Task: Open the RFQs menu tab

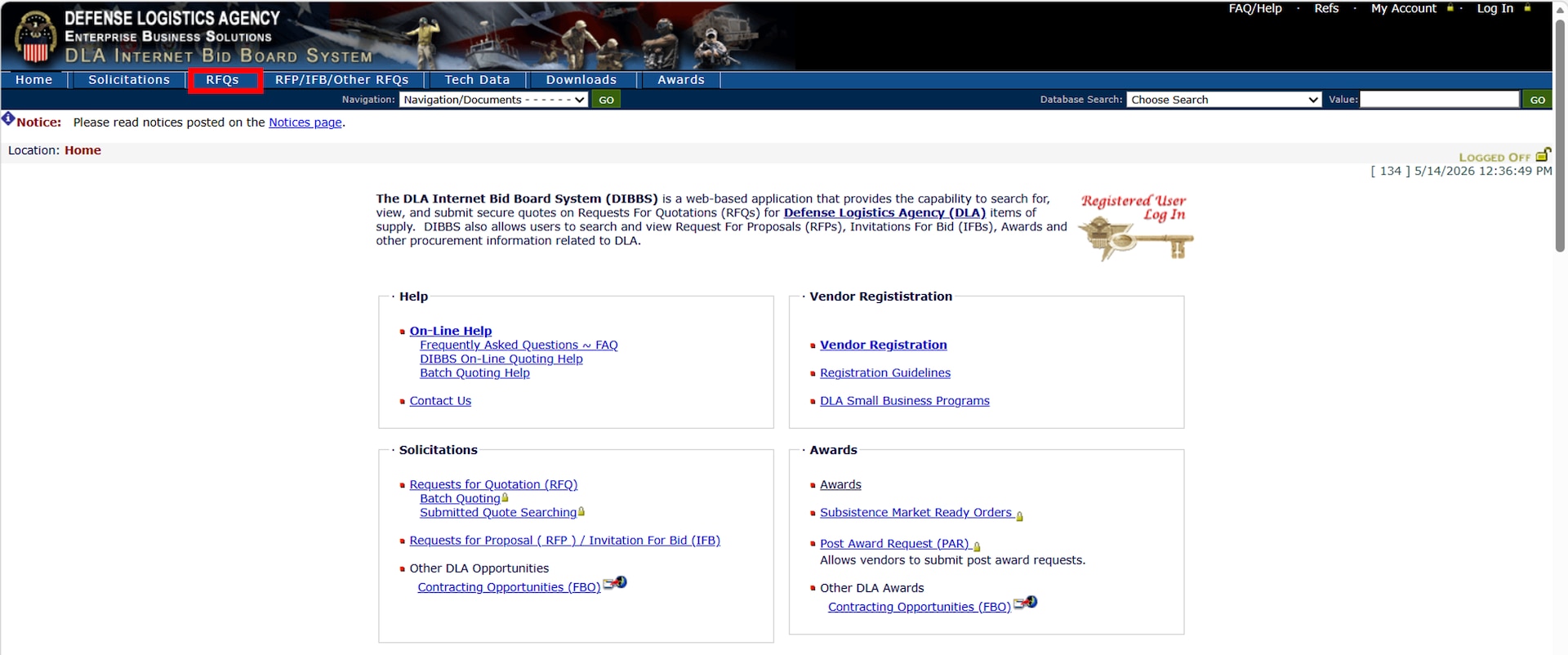Action: point(223,80)
